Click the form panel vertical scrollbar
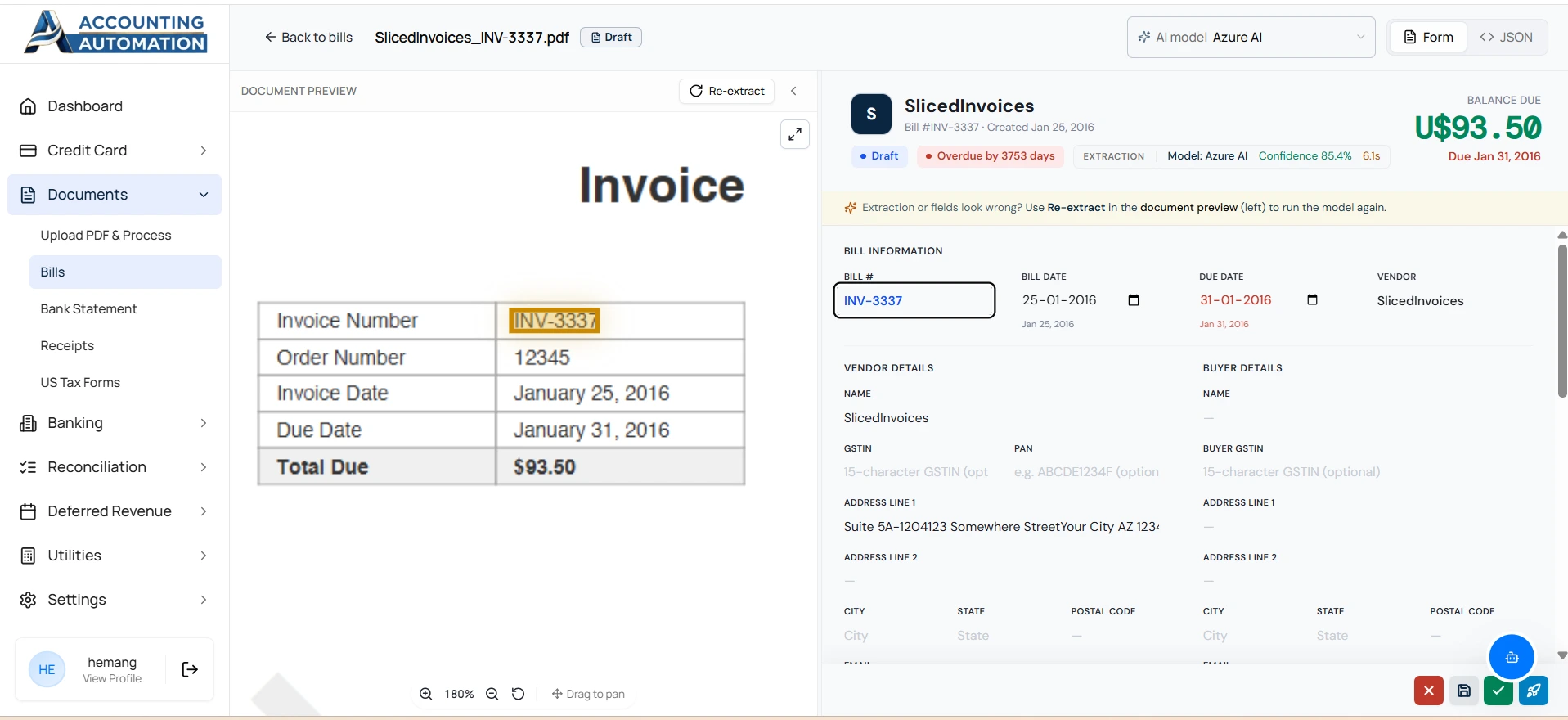This screenshot has width=1568, height=720. tap(1561, 322)
